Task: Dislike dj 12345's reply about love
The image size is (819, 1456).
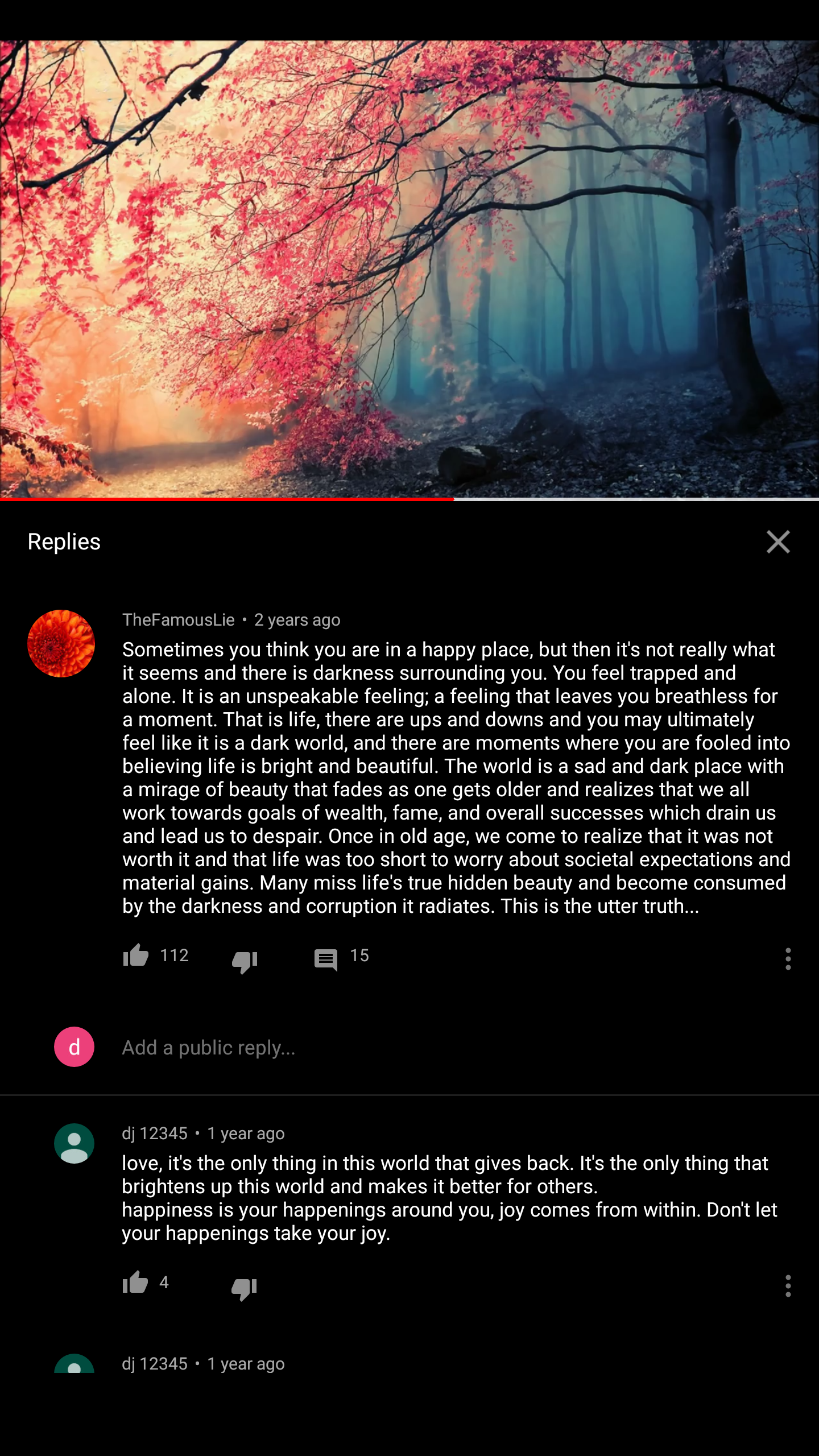Action: click(245, 1287)
